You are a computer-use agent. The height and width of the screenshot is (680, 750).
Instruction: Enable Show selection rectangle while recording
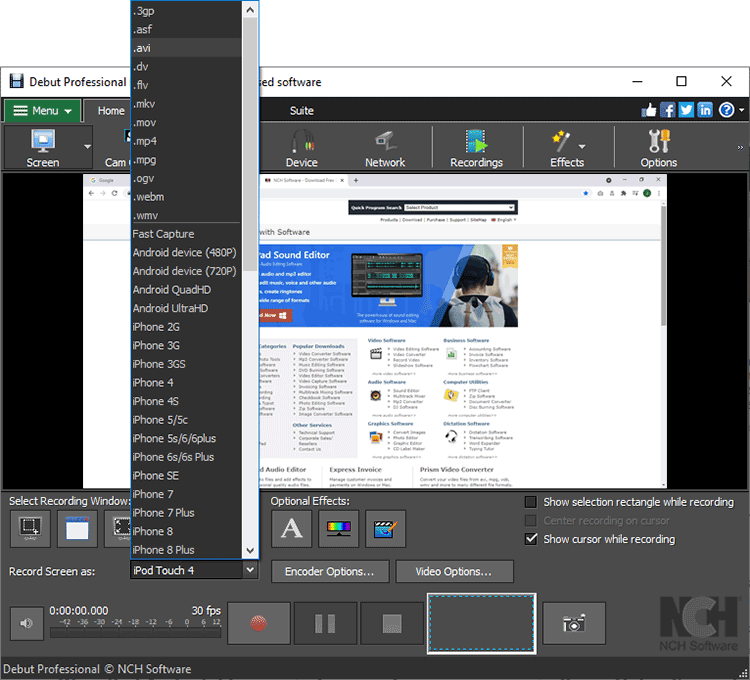pos(530,502)
